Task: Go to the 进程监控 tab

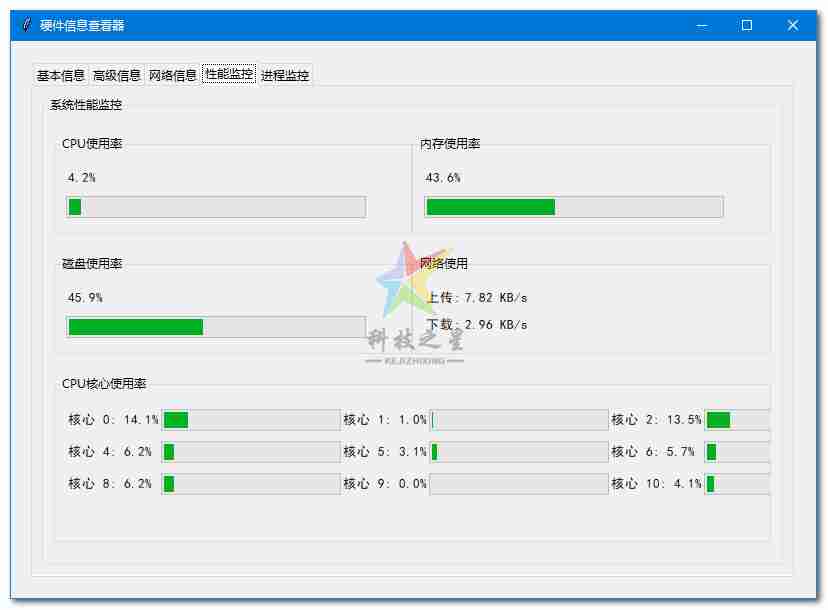Action: [x=285, y=75]
